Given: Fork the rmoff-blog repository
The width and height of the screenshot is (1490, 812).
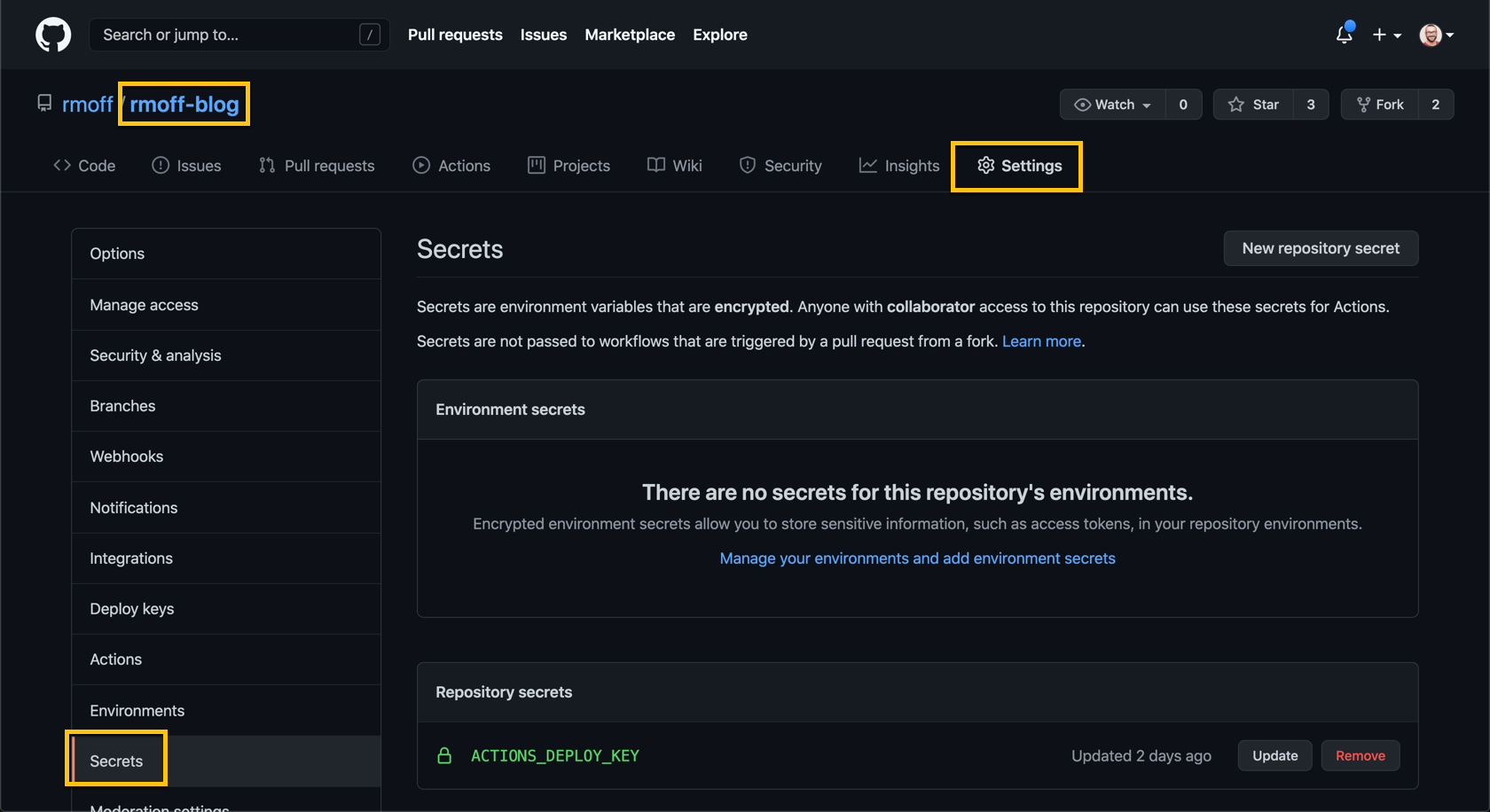Looking at the screenshot, I should pos(1380,105).
